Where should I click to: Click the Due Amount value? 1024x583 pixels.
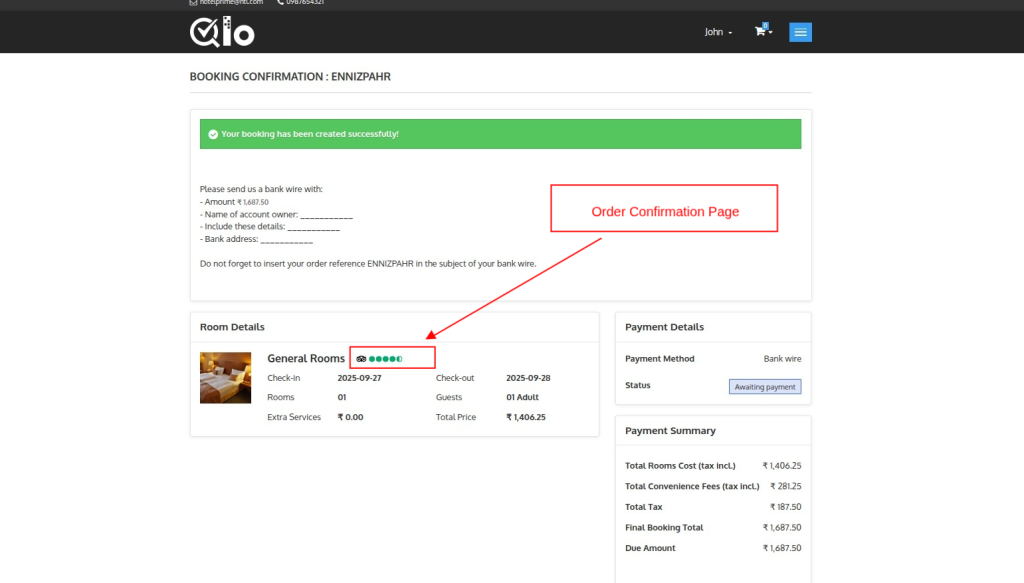point(781,548)
